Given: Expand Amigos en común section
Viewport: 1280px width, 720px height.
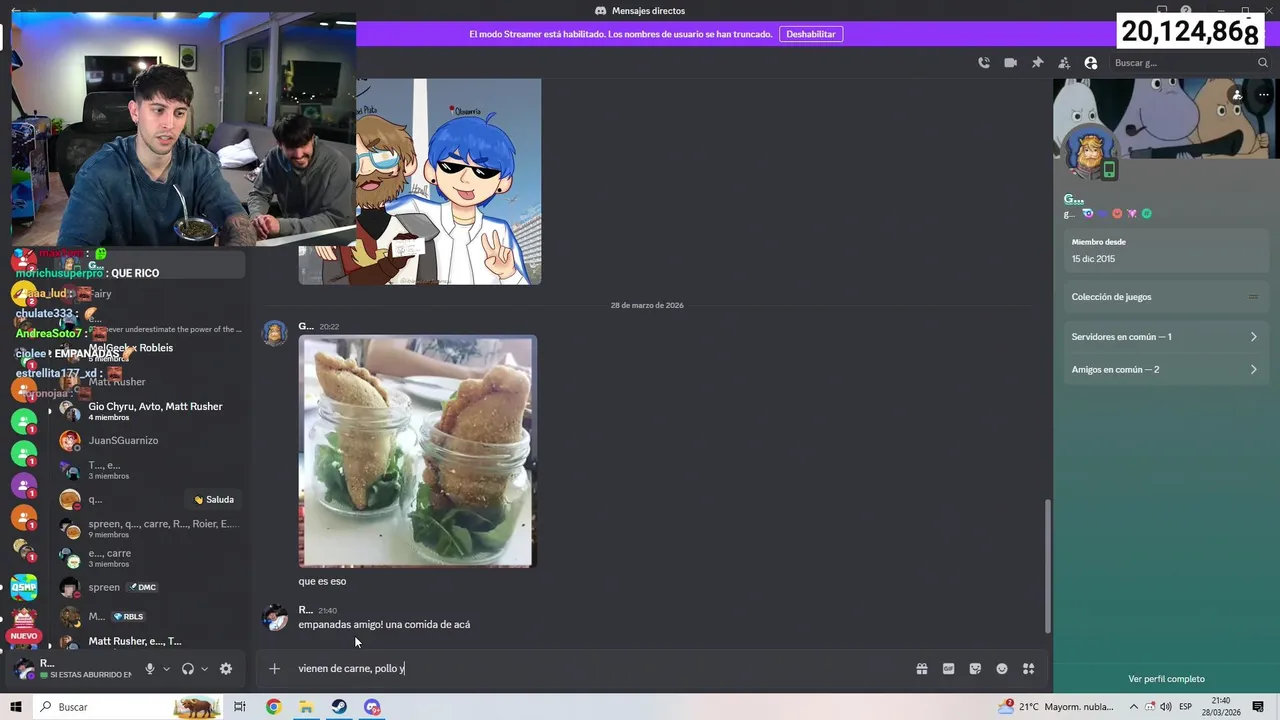Looking at the screenshot, I should tap(1165, 370).
